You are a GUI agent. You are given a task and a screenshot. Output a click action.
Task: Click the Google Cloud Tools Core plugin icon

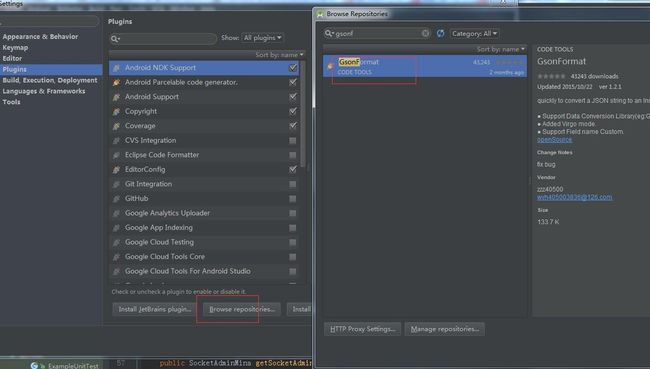116,257
